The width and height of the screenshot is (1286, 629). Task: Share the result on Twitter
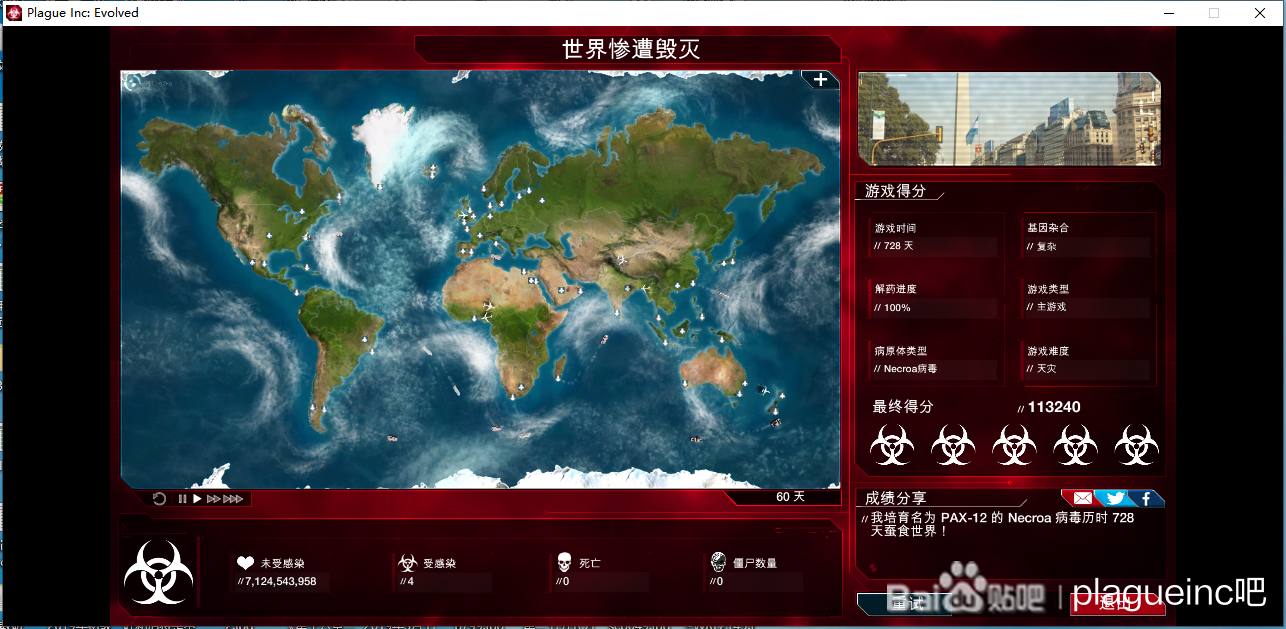click(x=1116, y=498)
